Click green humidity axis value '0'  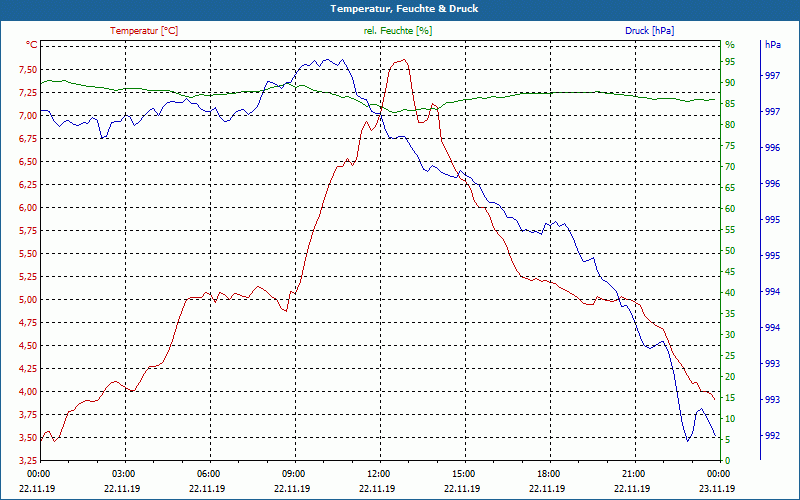728,461
